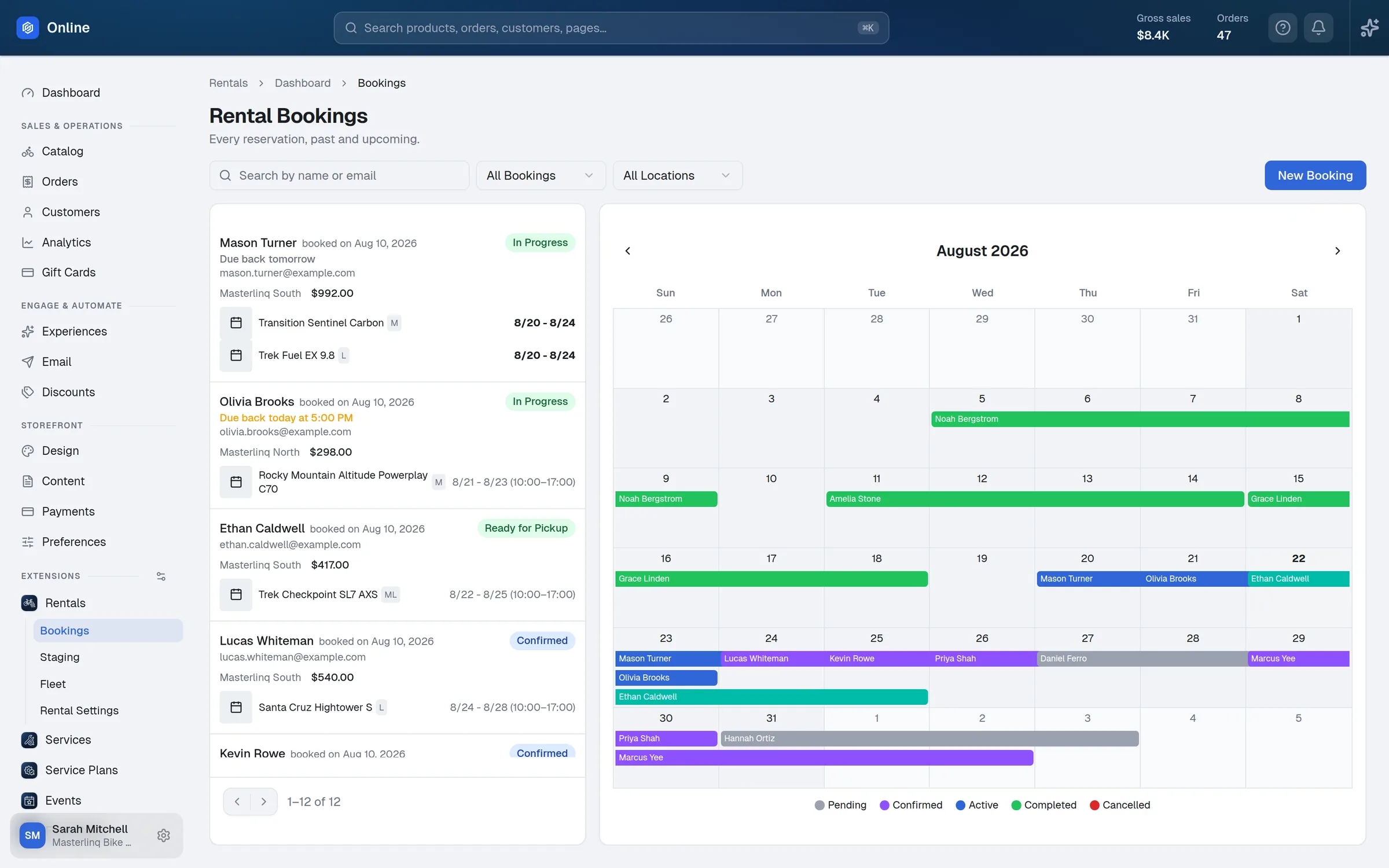This screenshot has height=868, width=1389.
Task: Go to next page of bookings list
Action: 264,801
